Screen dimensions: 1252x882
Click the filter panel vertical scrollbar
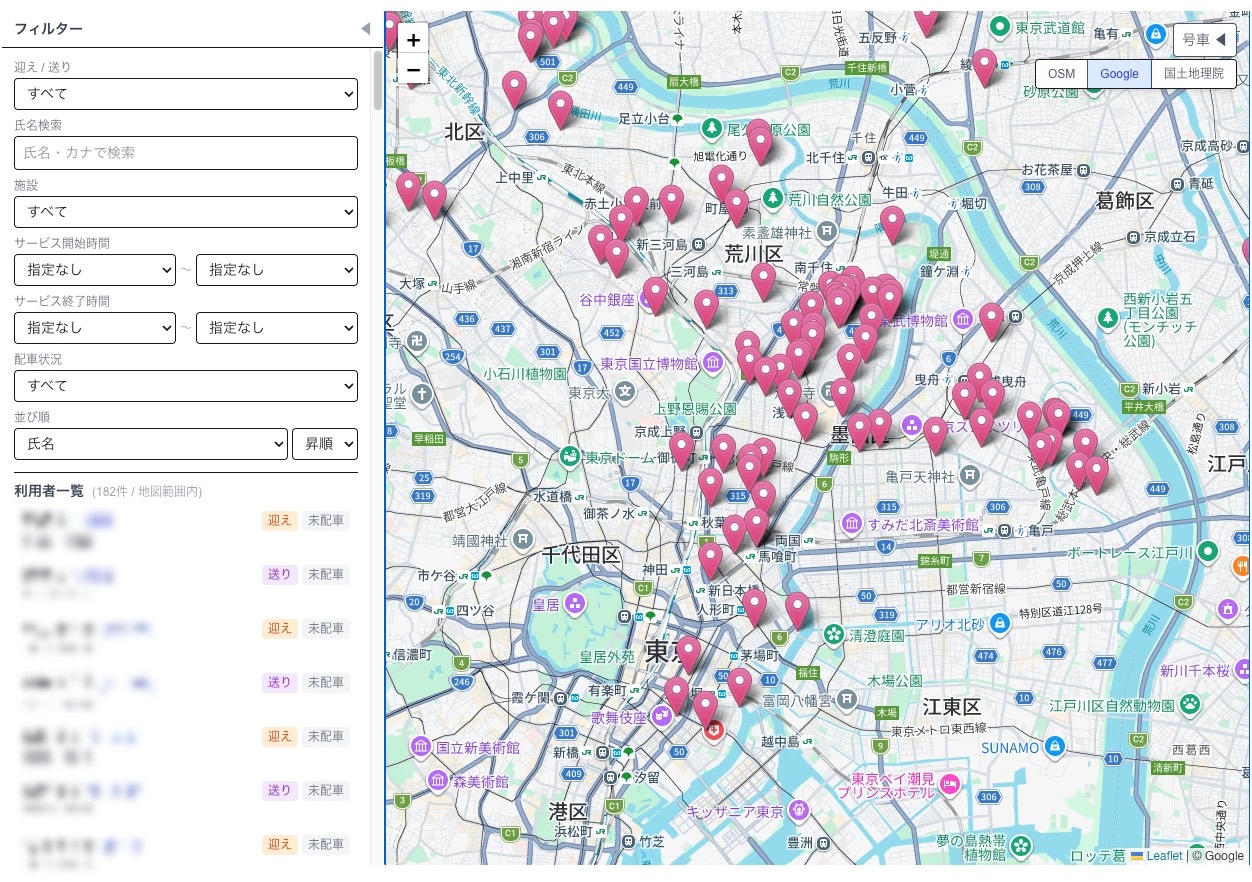pos(377,80)
